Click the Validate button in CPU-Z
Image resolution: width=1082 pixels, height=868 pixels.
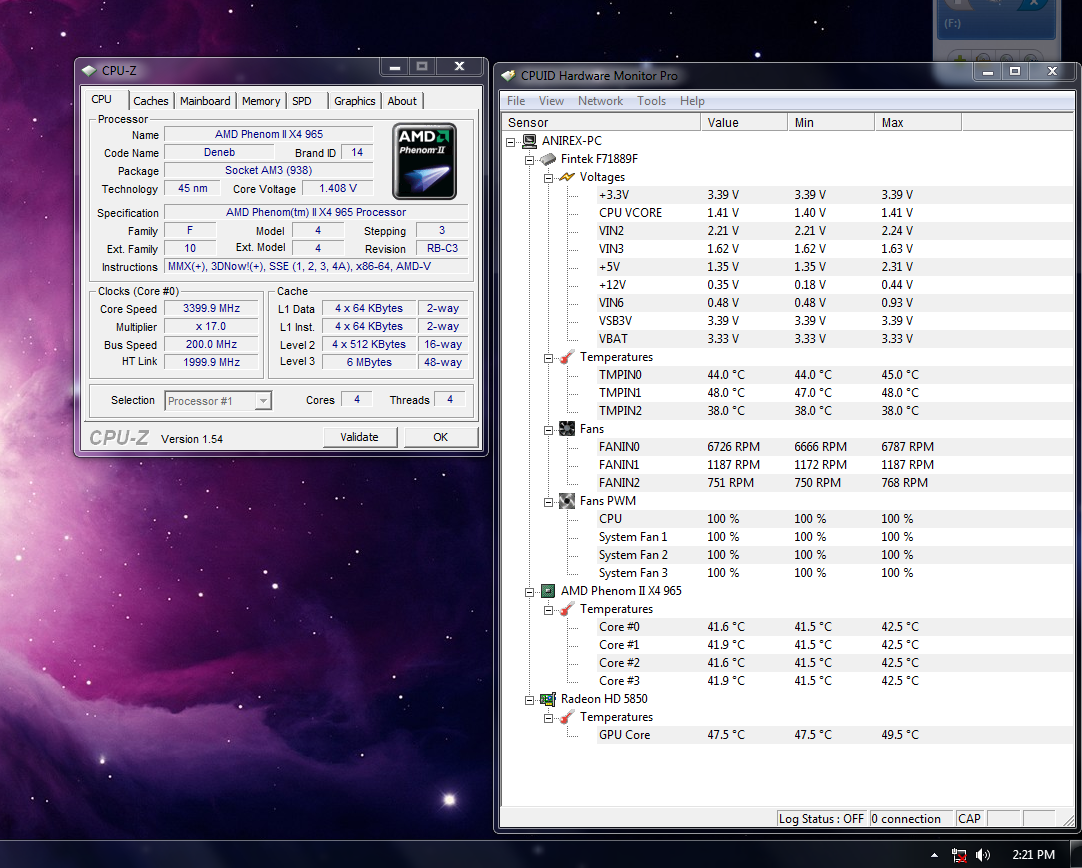pyautogui.click(x=359, y=437)
